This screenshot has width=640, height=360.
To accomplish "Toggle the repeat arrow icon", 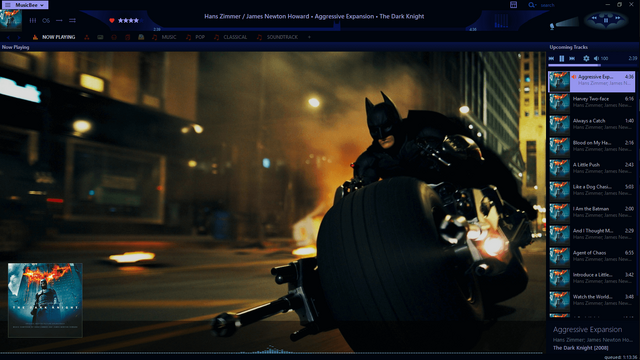I will (59, 20).
